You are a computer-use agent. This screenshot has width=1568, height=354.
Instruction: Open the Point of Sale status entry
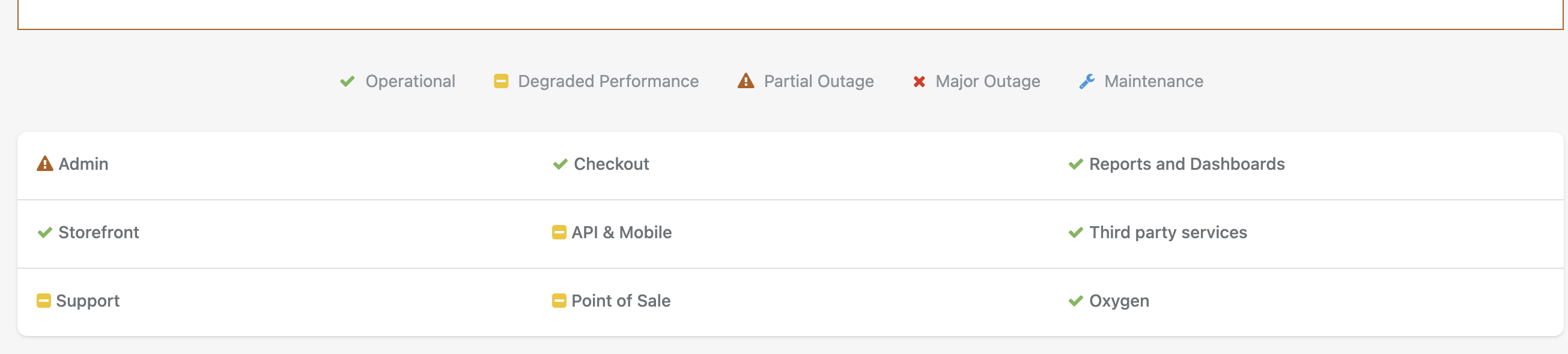tap(620, 301)
